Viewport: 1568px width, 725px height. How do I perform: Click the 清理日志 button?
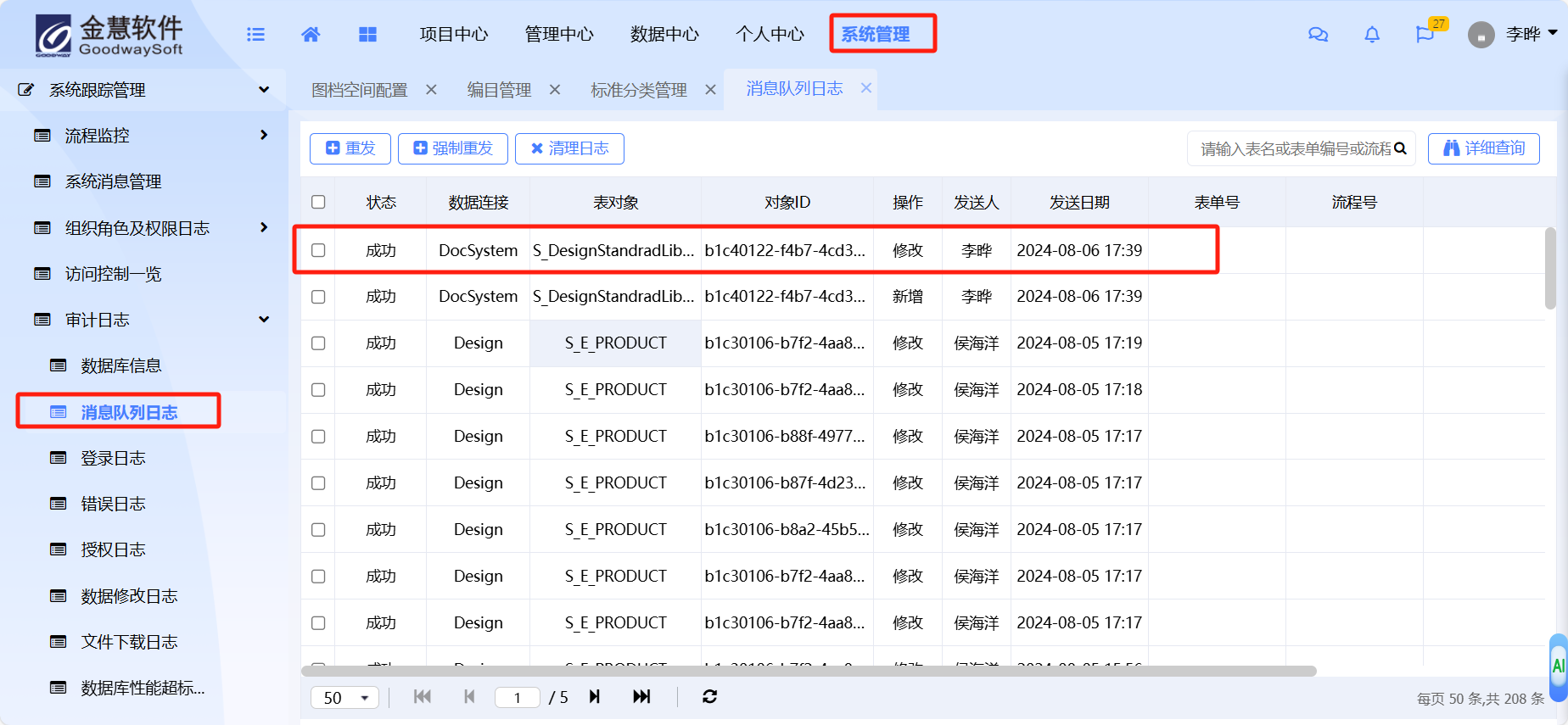tap(569, 148)
